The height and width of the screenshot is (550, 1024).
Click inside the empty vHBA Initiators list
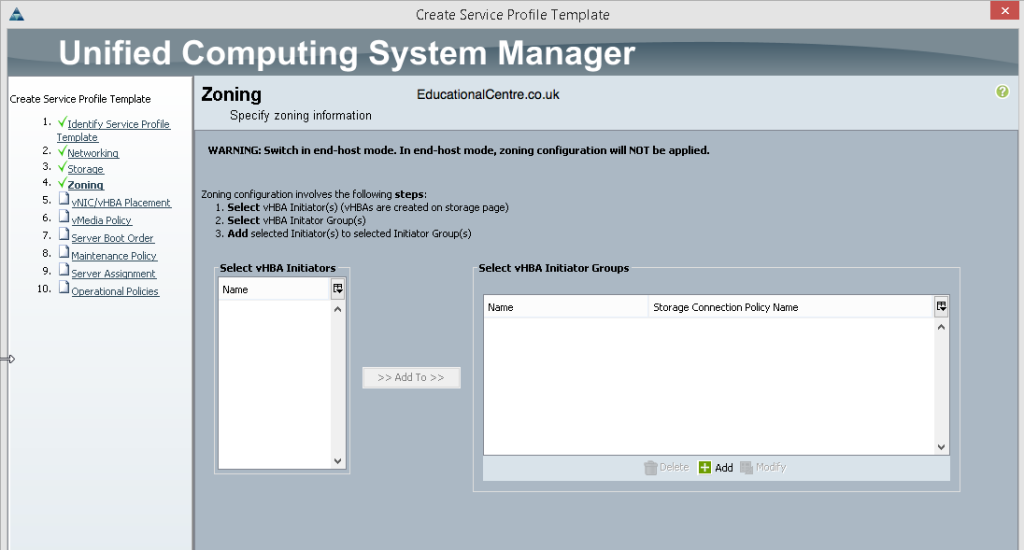[274, 384]
